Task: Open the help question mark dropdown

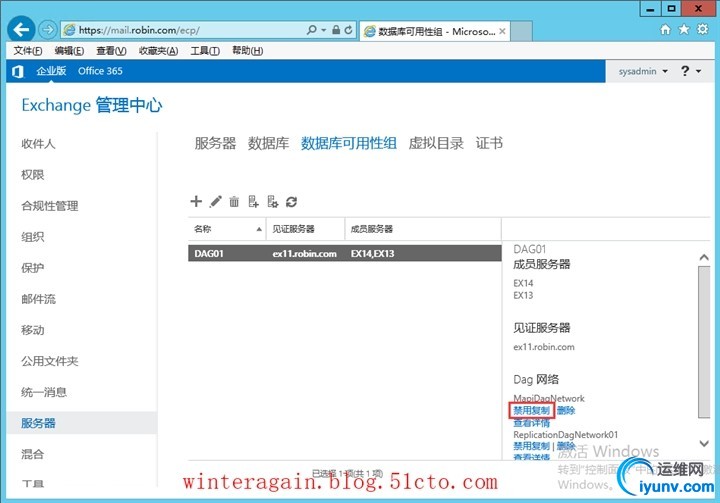Action: pos(691,71)
